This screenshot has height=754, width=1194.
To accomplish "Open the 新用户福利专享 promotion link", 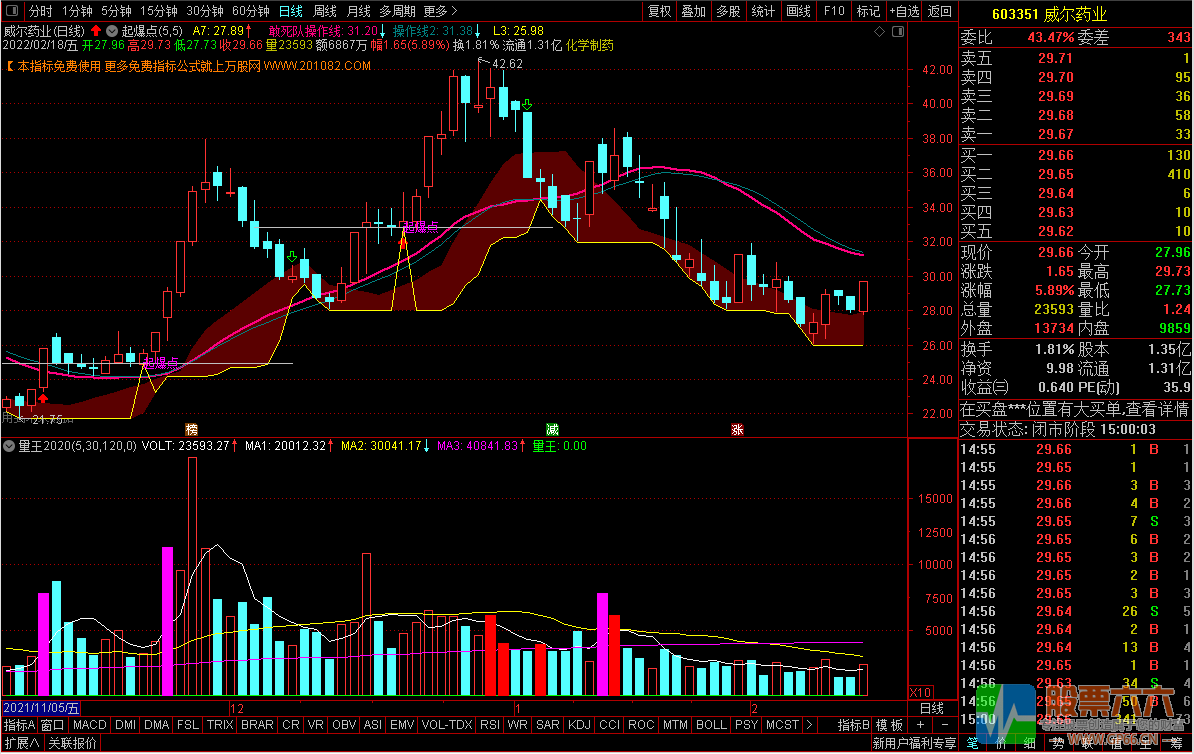I will [914, 743].
